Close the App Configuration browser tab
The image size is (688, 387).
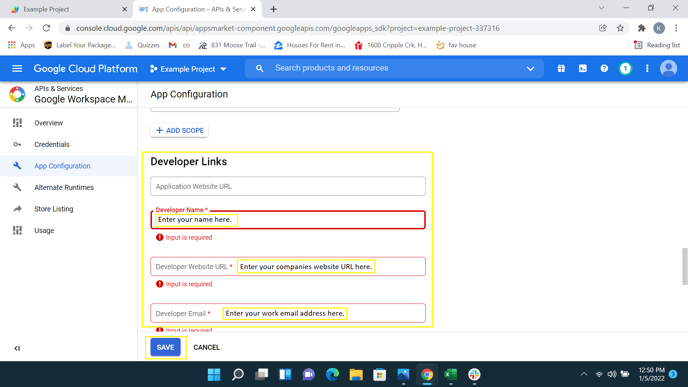tap(253, 9)
